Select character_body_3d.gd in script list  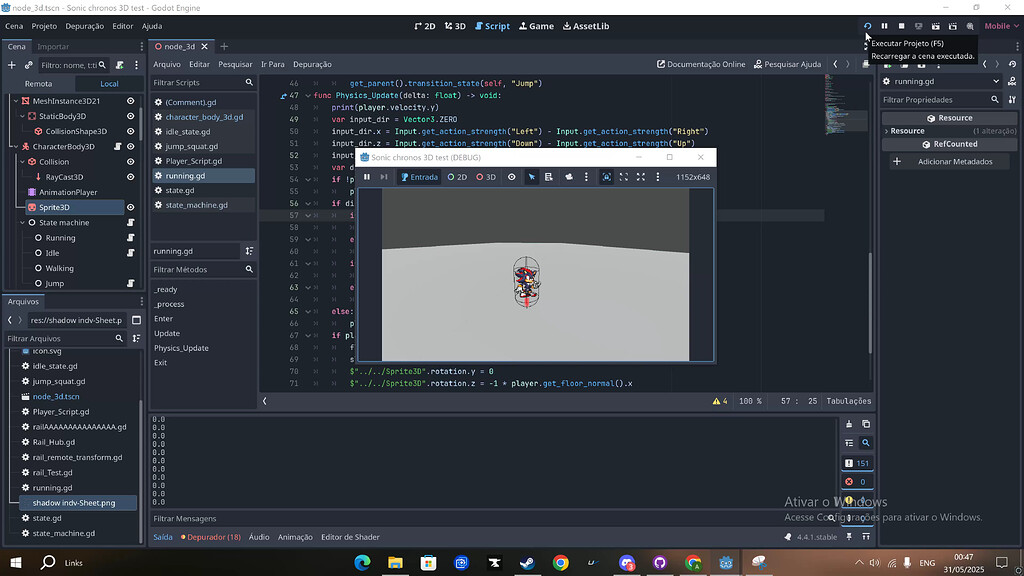(x=204, y=117)
